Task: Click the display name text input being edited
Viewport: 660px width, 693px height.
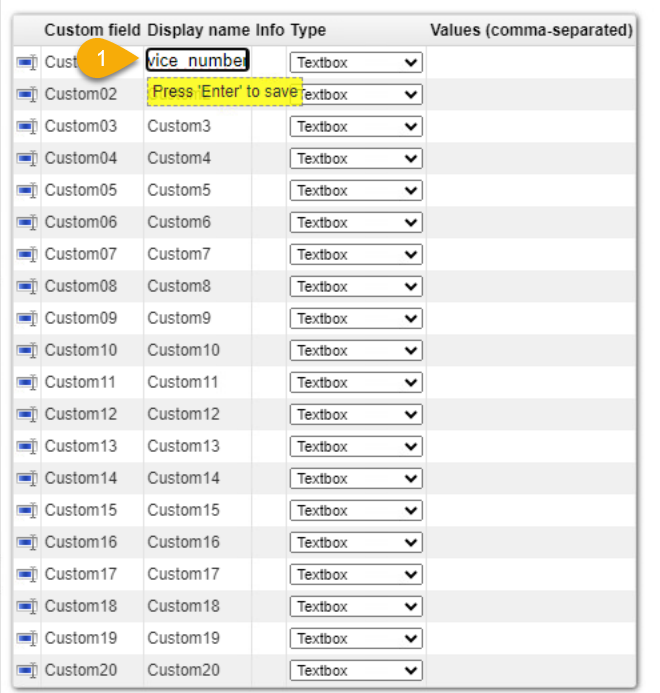Action: point(198,60)
